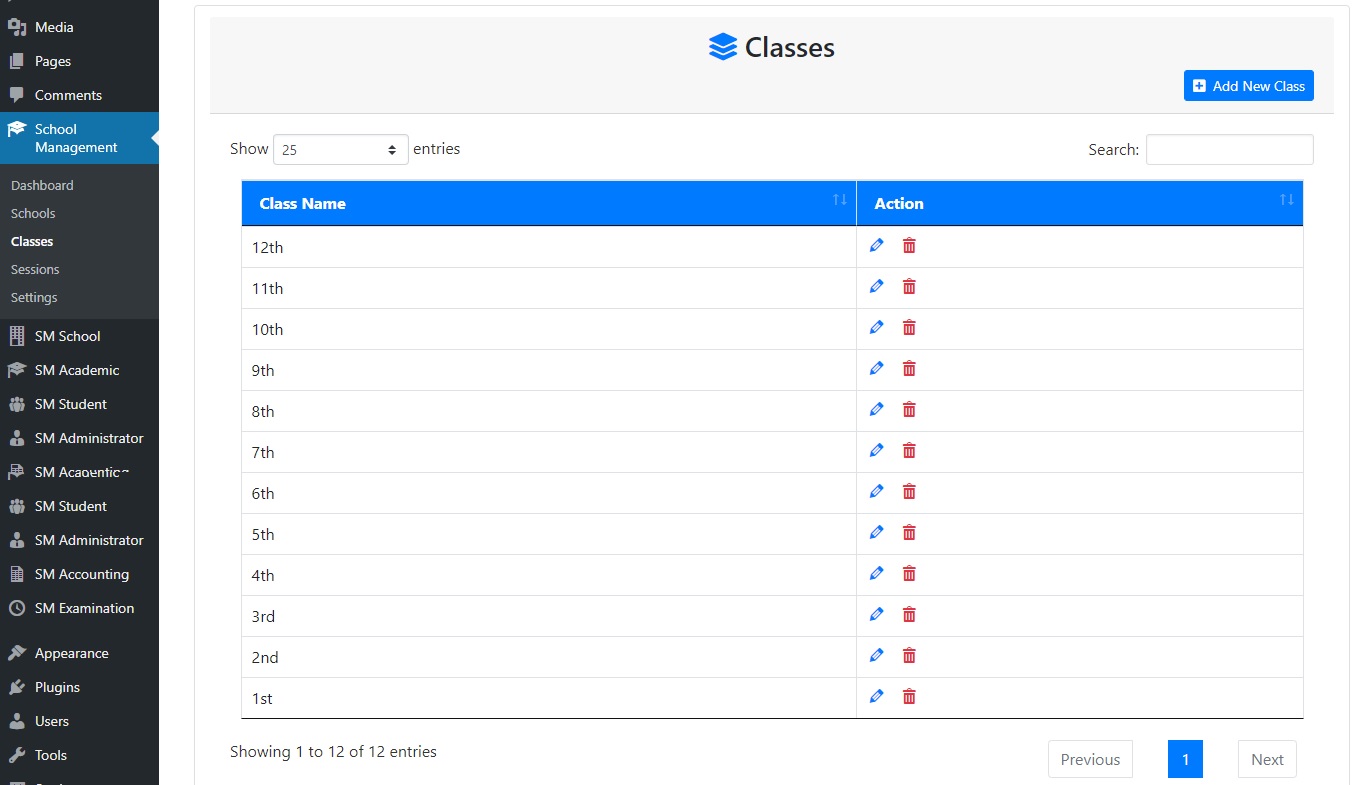This screenshot has width=1365, height=785.
Task: Open the Sessions submenu item
Action: pos(35,269)
